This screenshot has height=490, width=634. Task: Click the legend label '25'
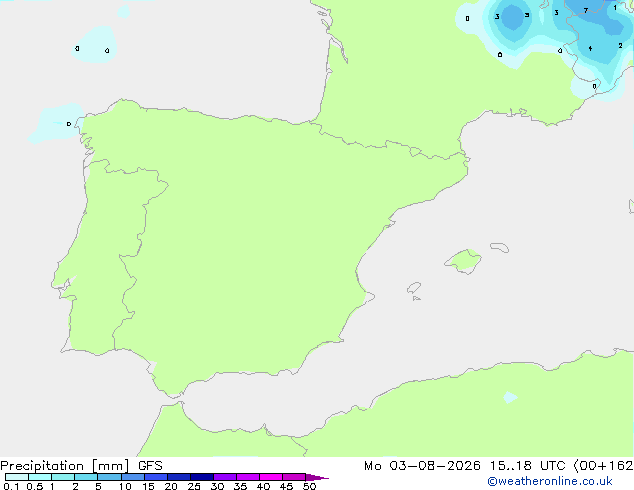[x=194, y=486]
